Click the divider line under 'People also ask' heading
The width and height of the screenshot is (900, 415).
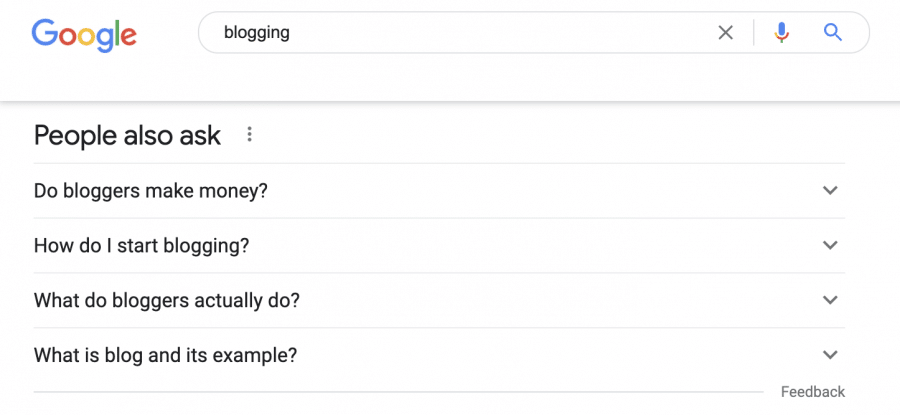coord(439,163)
